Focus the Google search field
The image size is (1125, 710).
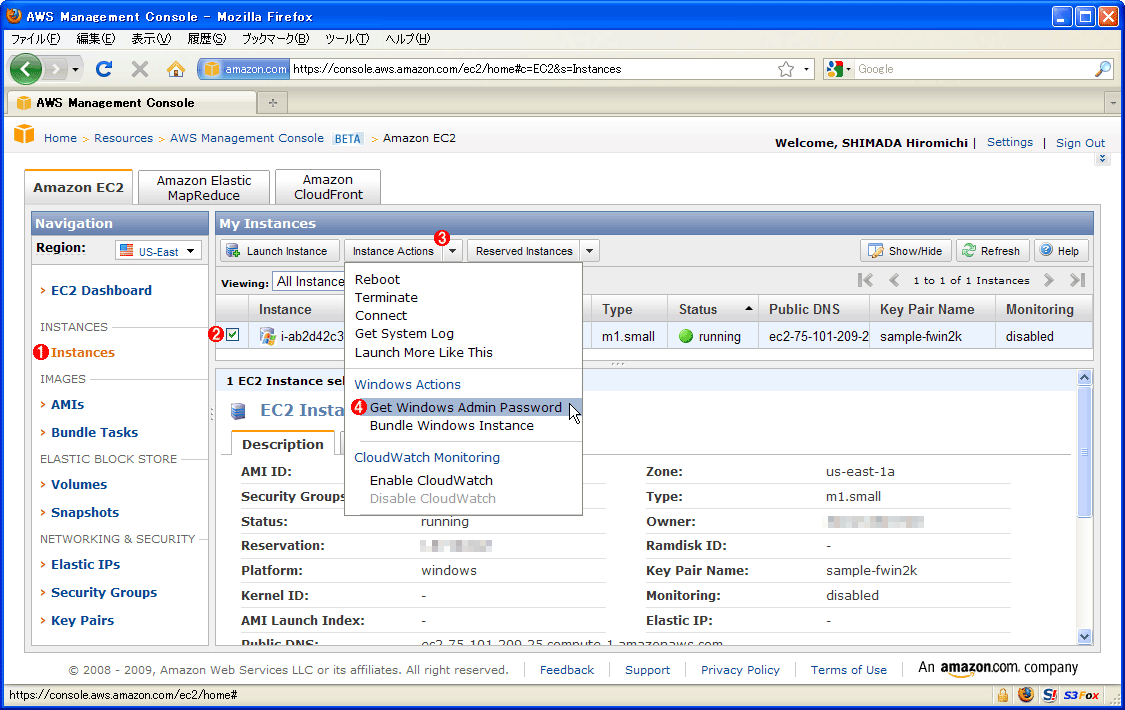974,69
